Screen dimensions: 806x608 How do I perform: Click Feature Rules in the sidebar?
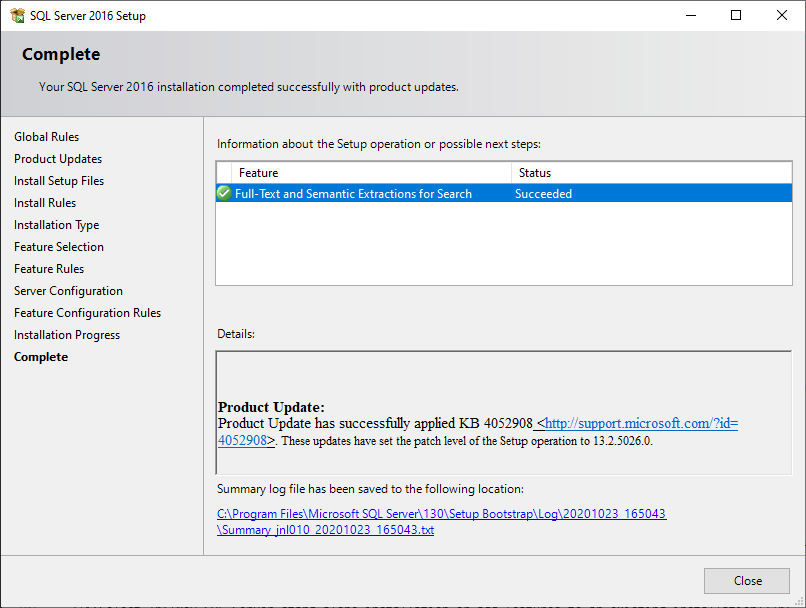49,269
